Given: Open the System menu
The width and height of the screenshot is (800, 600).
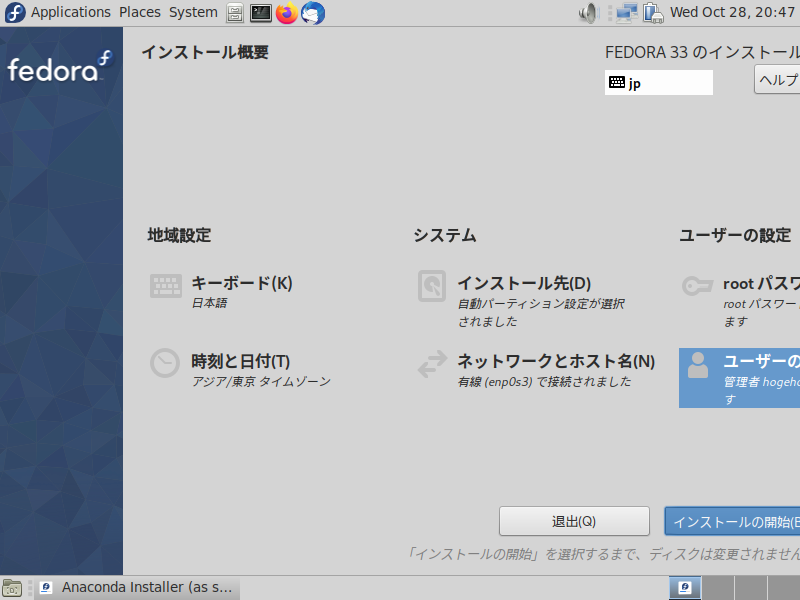Looking at the screenshot, I should [x=193, y=12].
